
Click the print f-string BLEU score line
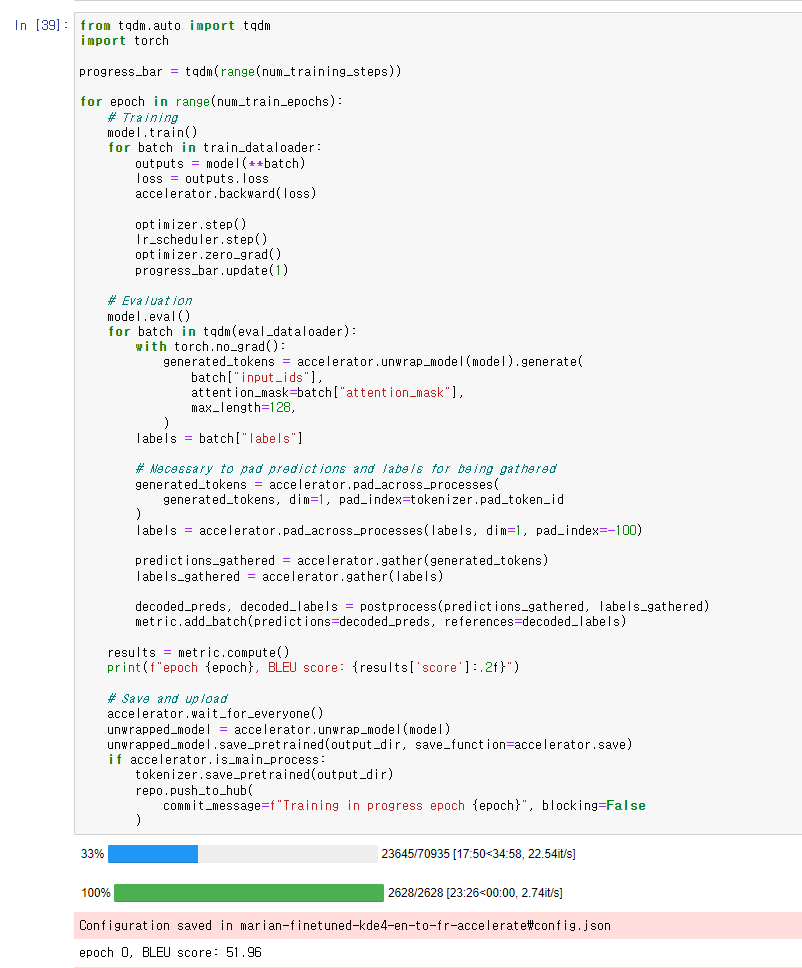[x=314, y=667]
